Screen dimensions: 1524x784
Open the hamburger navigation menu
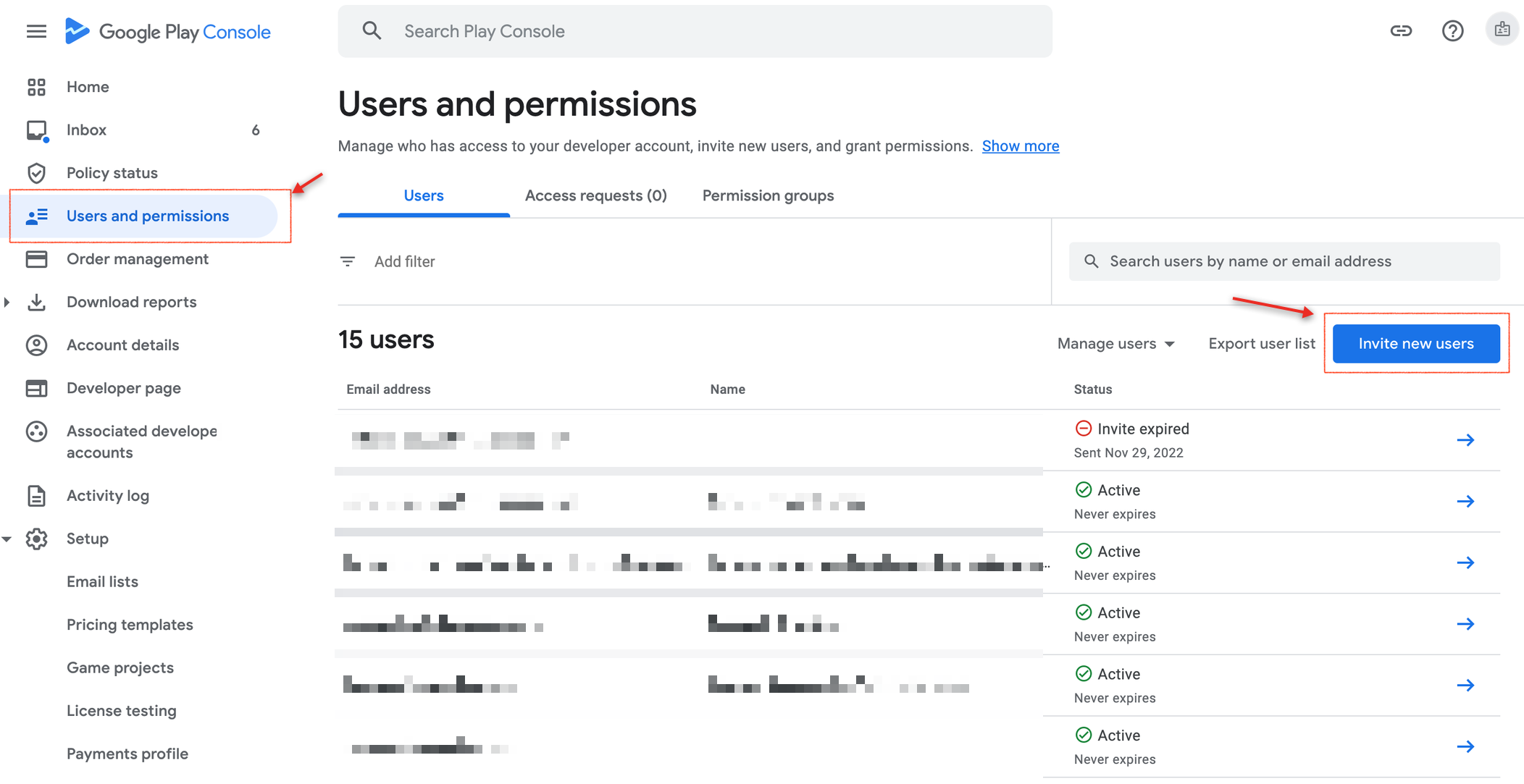[x=36, y=31]
